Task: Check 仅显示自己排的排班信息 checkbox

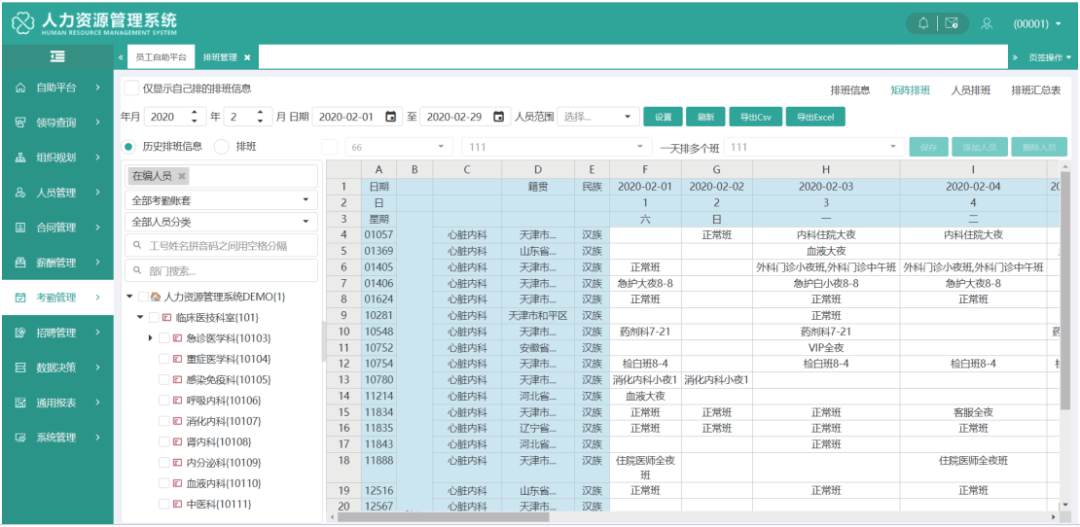Action: (x=131, y=88)
